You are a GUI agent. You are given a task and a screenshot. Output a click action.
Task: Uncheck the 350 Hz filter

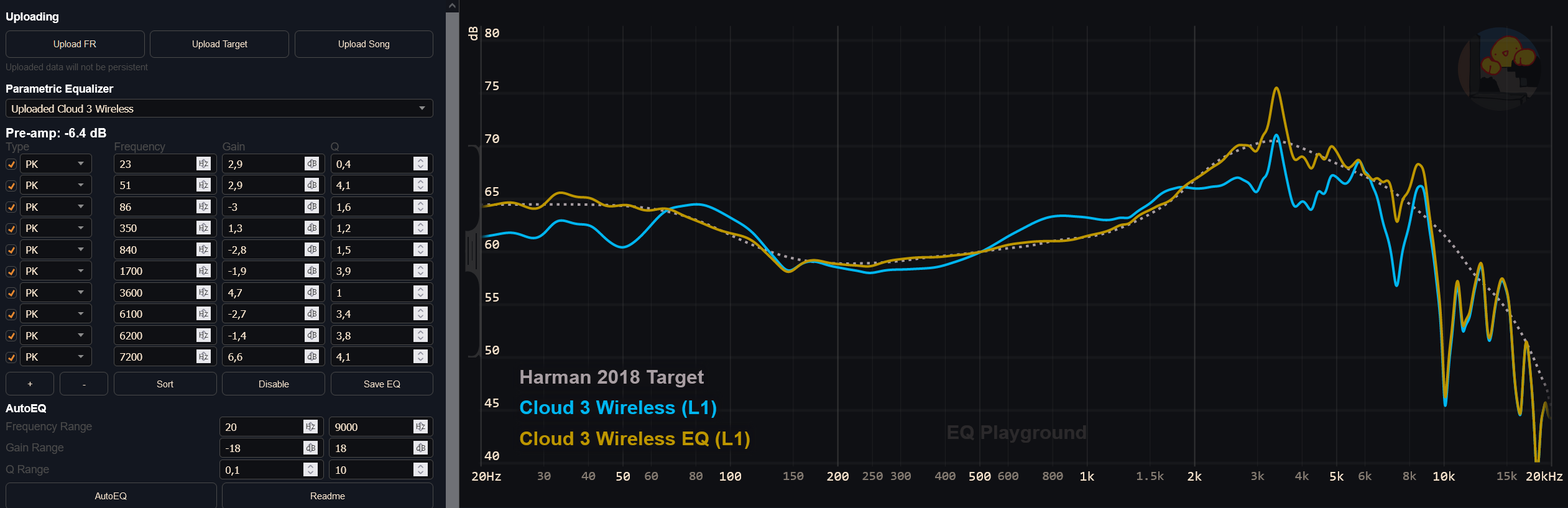pos(11,228)
